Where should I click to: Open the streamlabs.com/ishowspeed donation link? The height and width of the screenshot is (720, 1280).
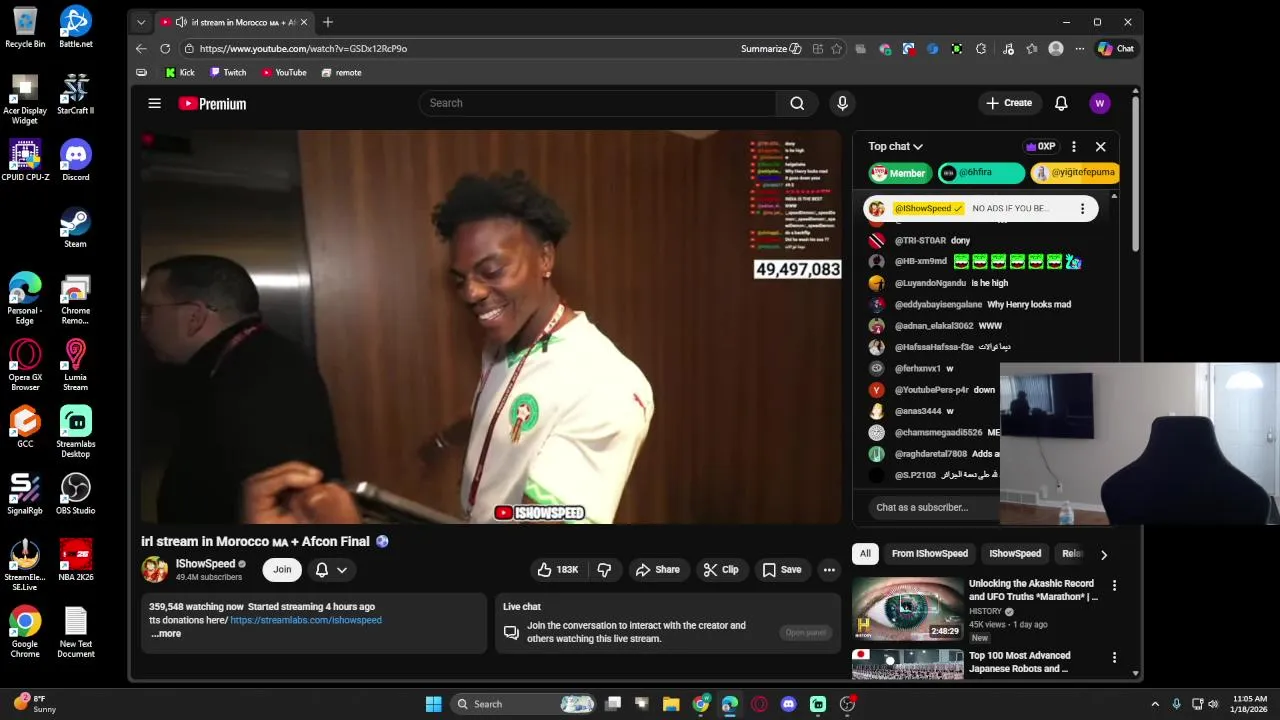pos(306,620)
